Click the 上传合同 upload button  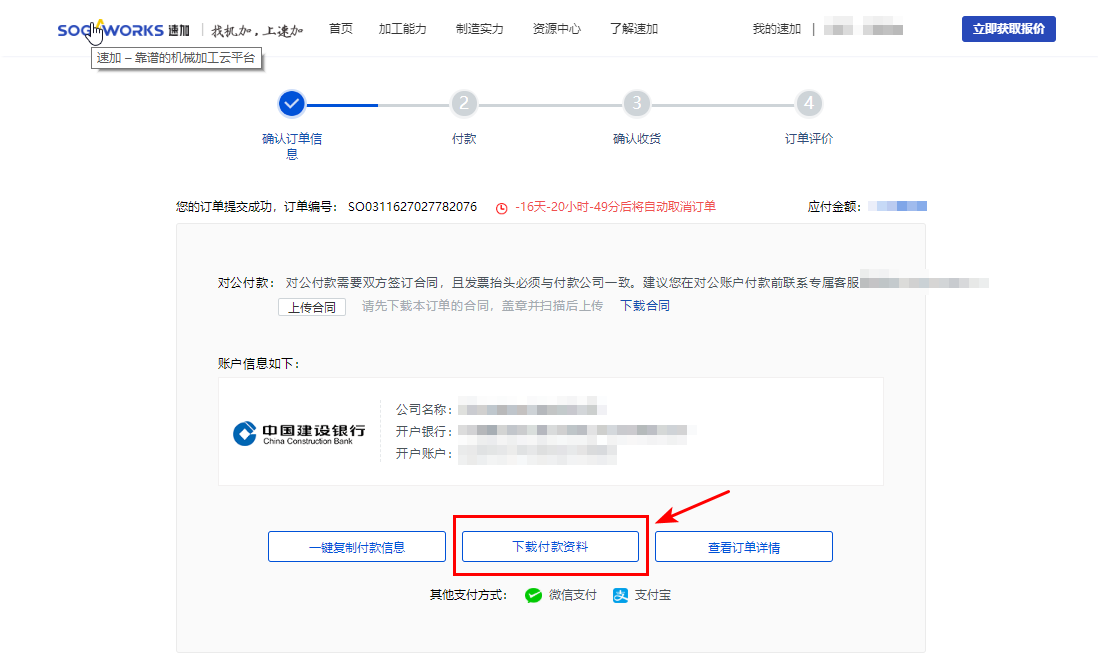(x=312, y=307)
